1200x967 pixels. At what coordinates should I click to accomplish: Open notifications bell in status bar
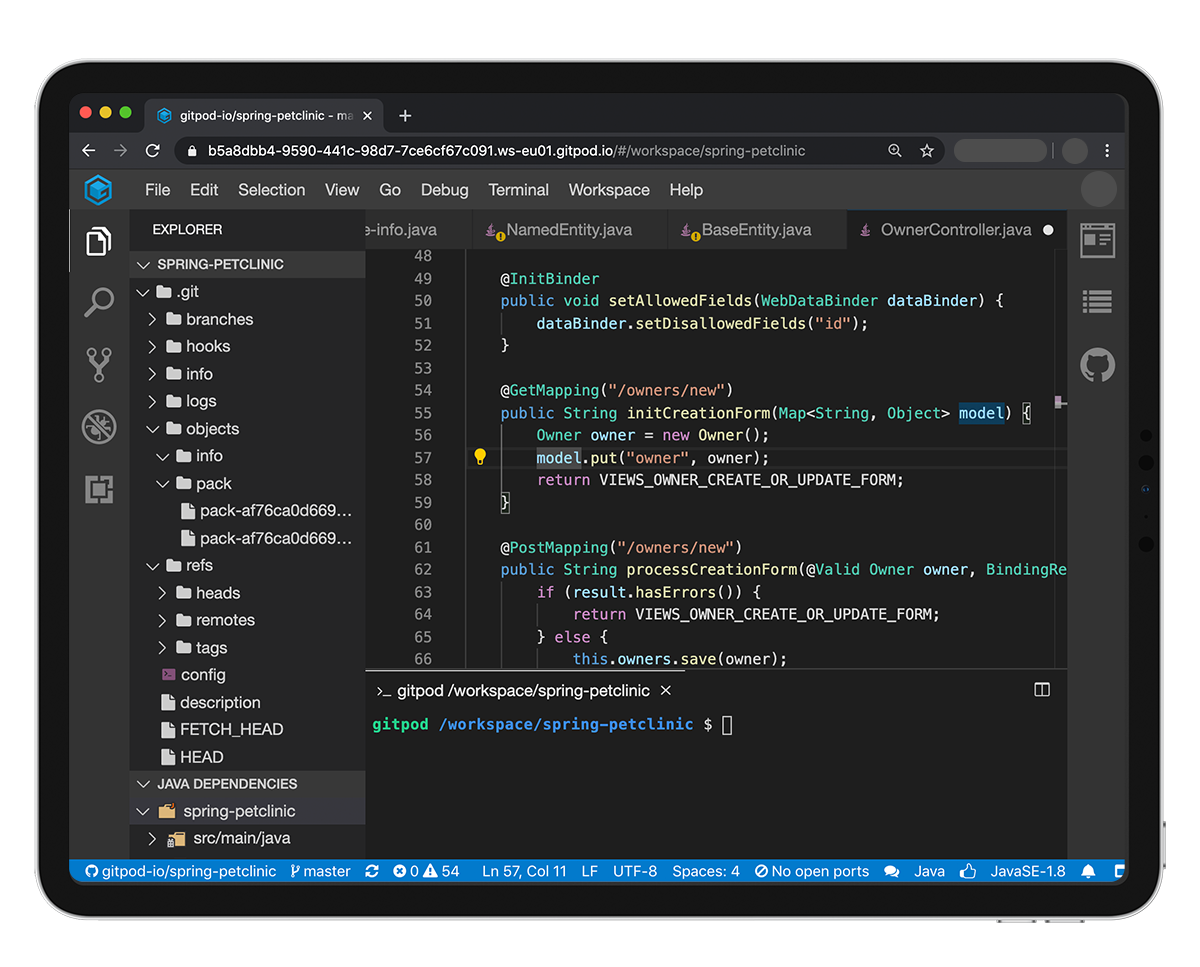(x=1088, y=871)
